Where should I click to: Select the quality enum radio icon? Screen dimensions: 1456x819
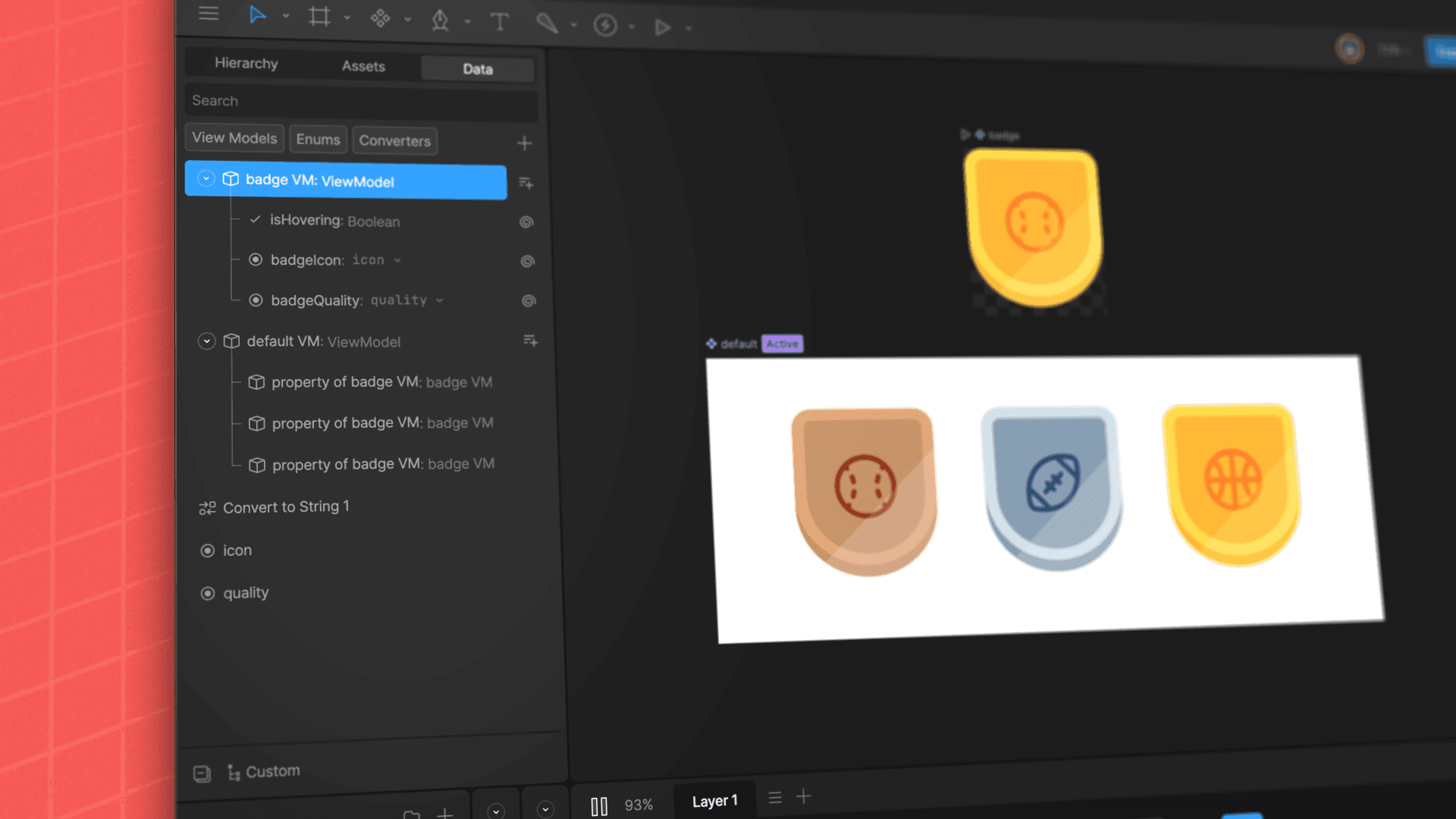click(207, 593)
